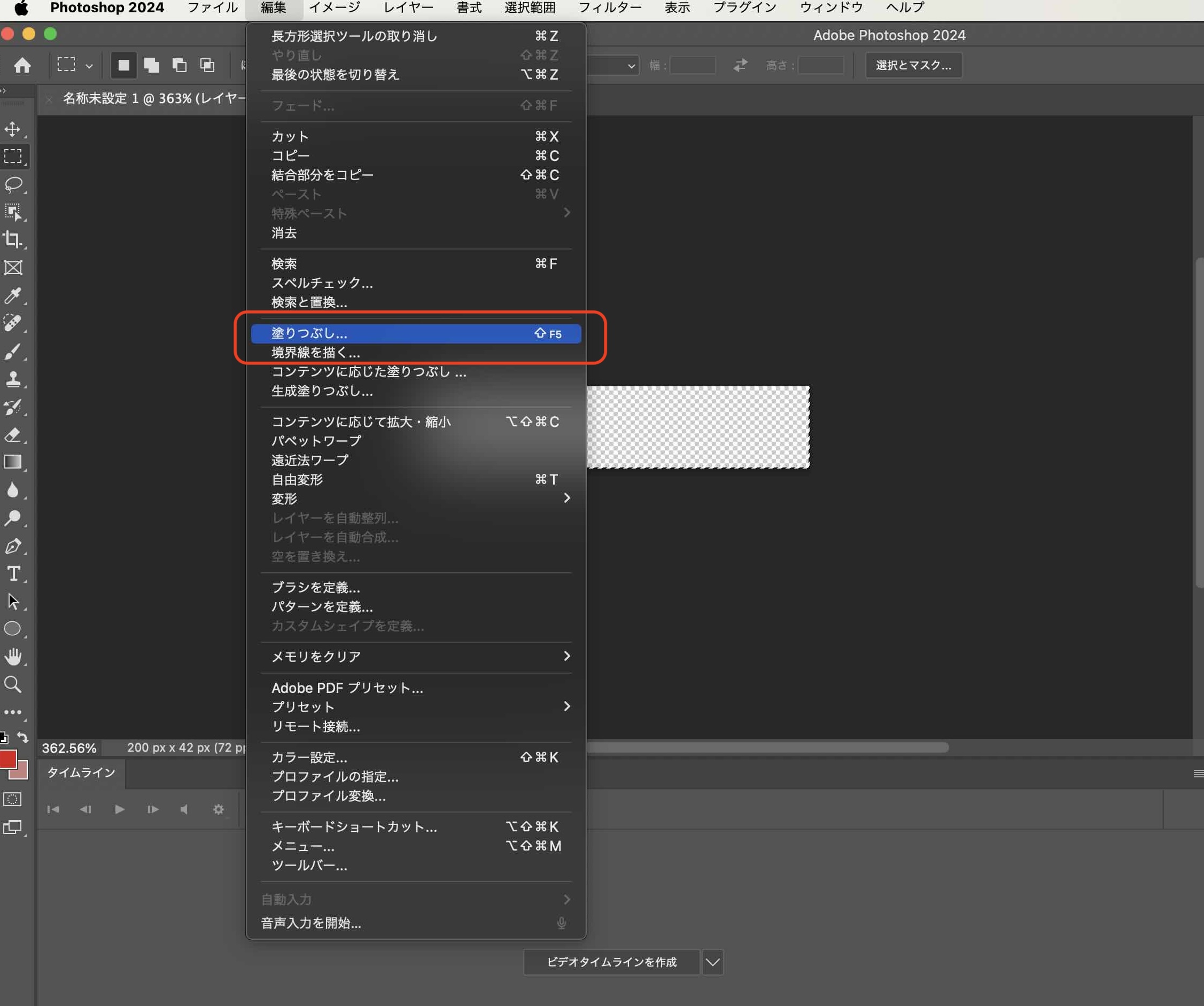Viewport: 1204px width, 1006px height.
Task: Select the Eraser tool
Action: coord(13,434)
